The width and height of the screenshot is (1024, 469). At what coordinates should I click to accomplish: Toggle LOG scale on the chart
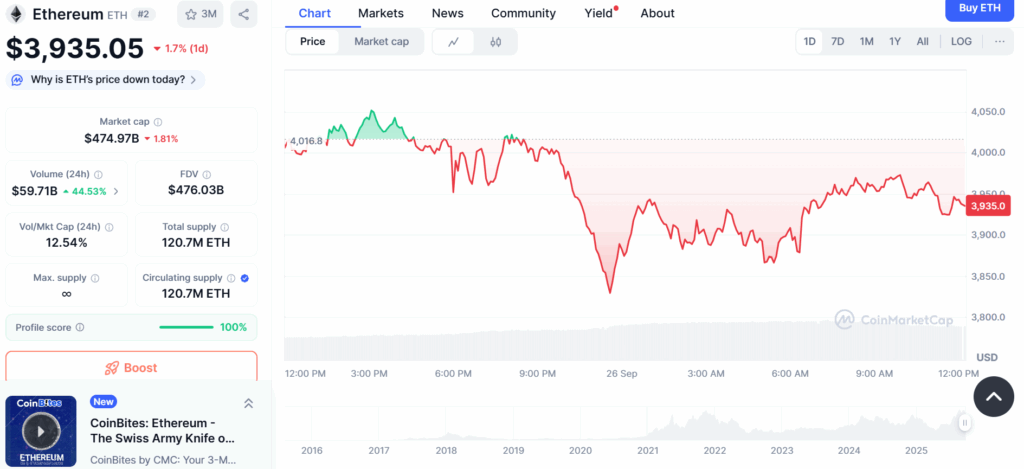pos(960,42)
